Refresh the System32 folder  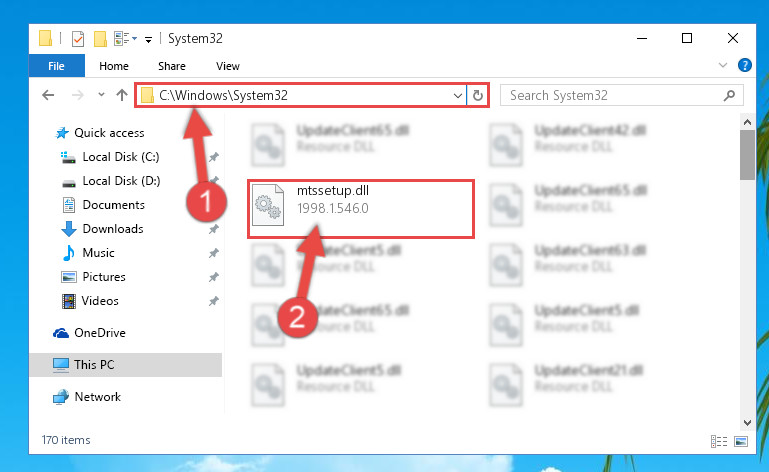pos(478,95)
